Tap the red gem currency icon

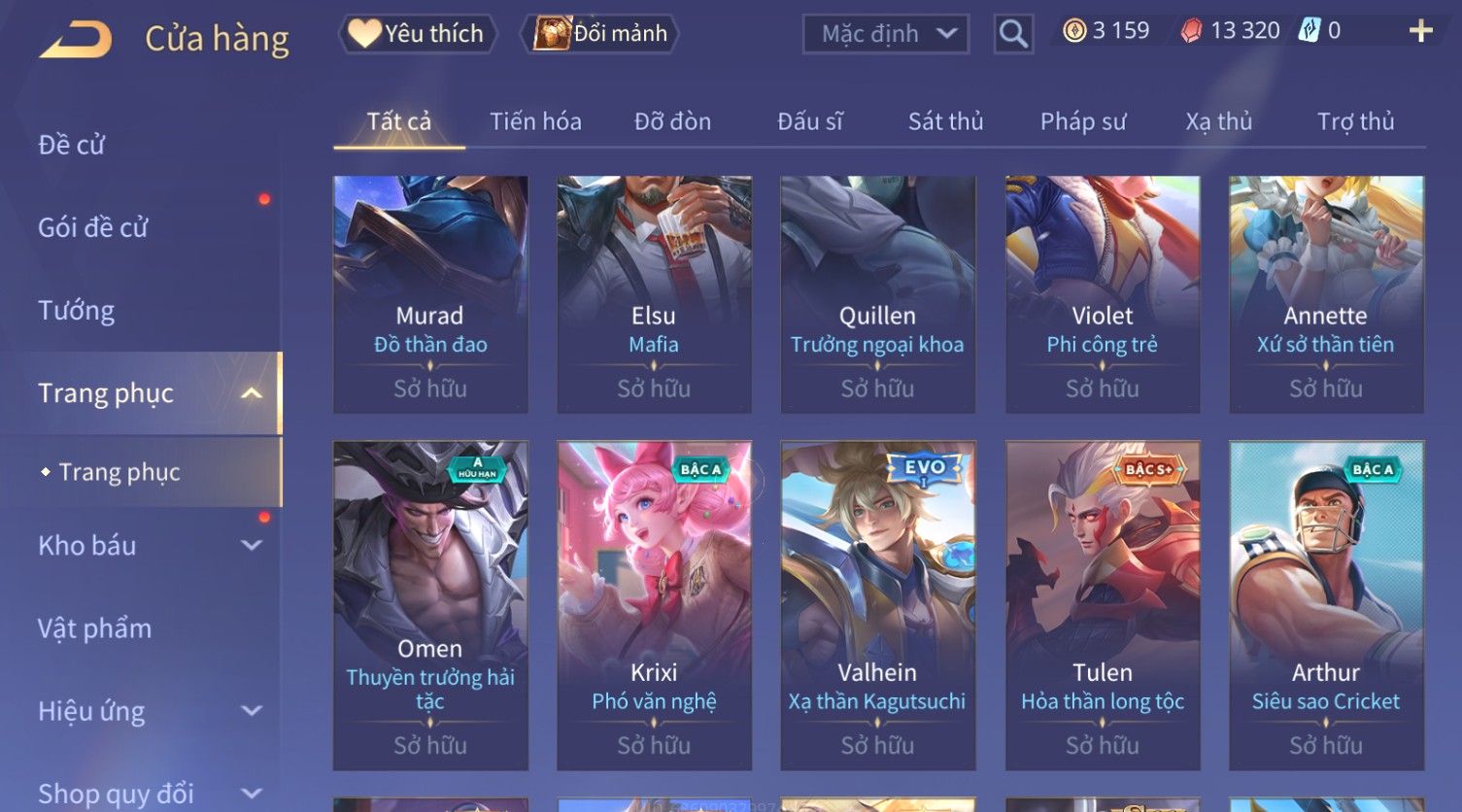(1191, 31)
